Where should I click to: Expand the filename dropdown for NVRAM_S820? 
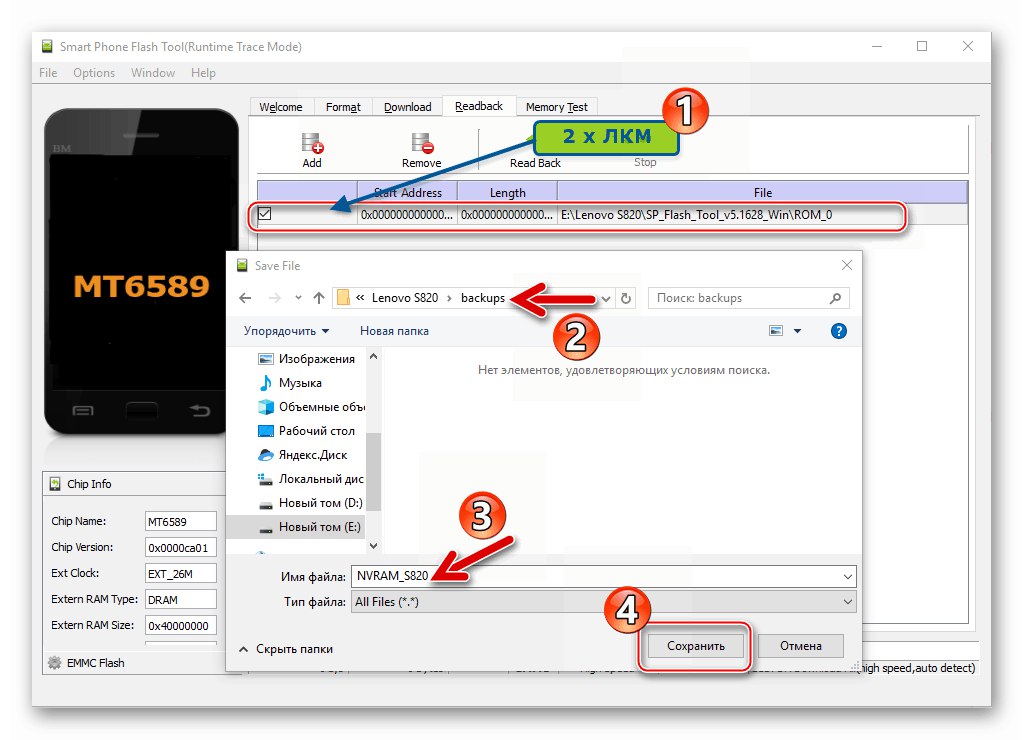pos(850,576)
